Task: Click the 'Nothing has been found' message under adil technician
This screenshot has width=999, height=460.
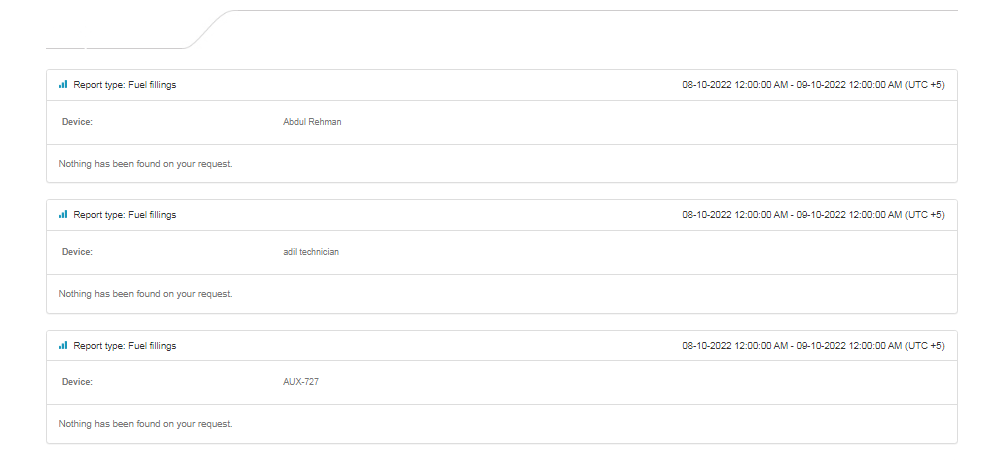Action: point(145,294)
